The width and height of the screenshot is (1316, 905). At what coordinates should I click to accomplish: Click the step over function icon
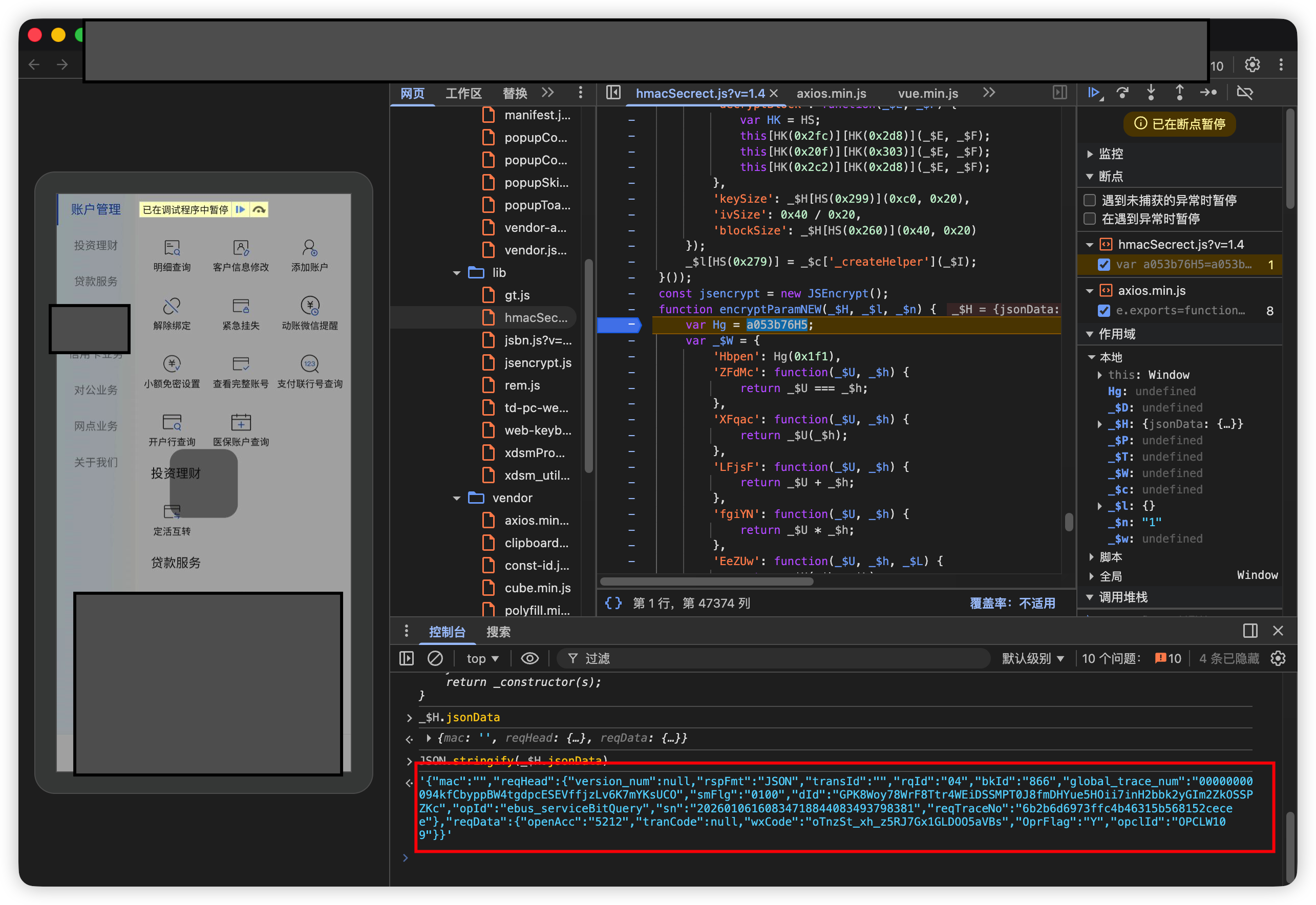click(1122, 93)
